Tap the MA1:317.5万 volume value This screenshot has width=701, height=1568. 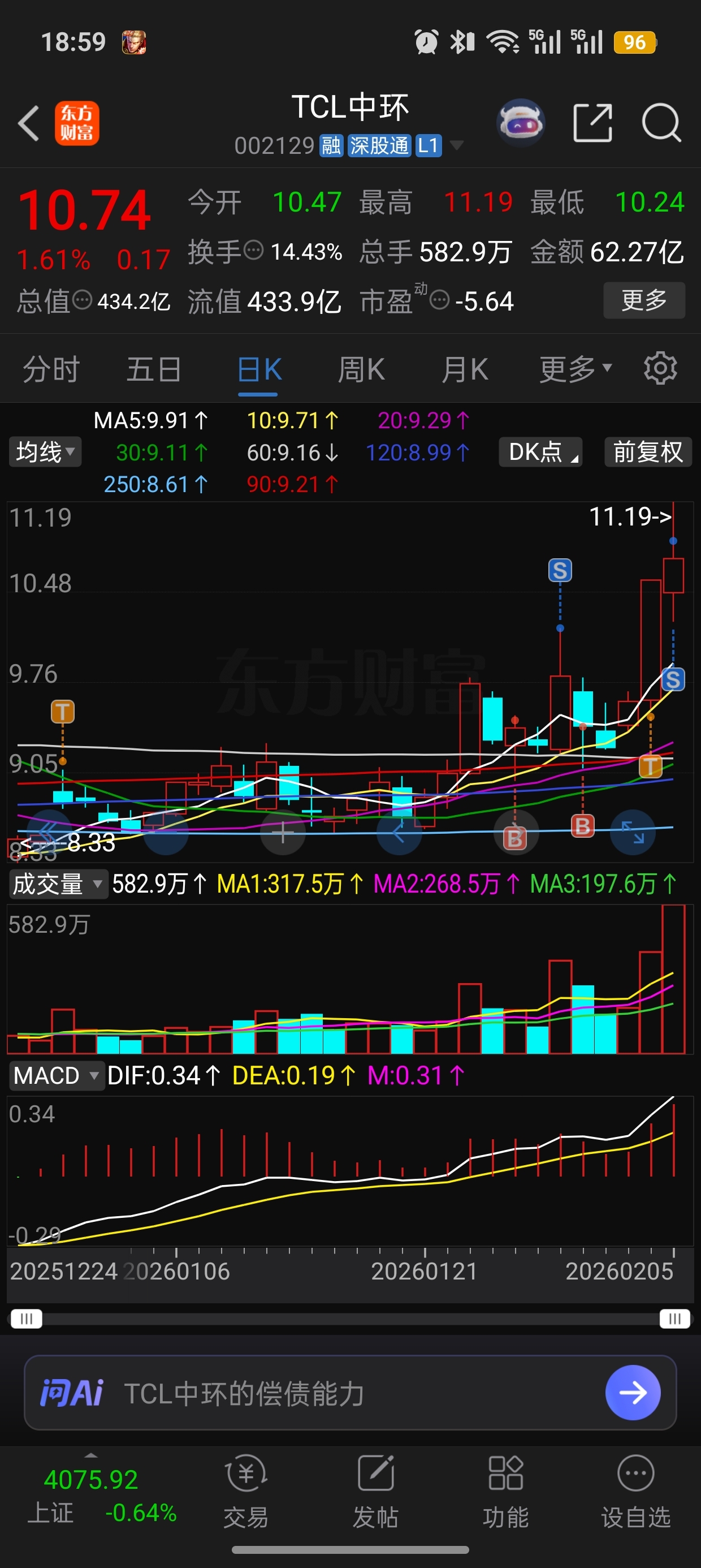(290, 884)
